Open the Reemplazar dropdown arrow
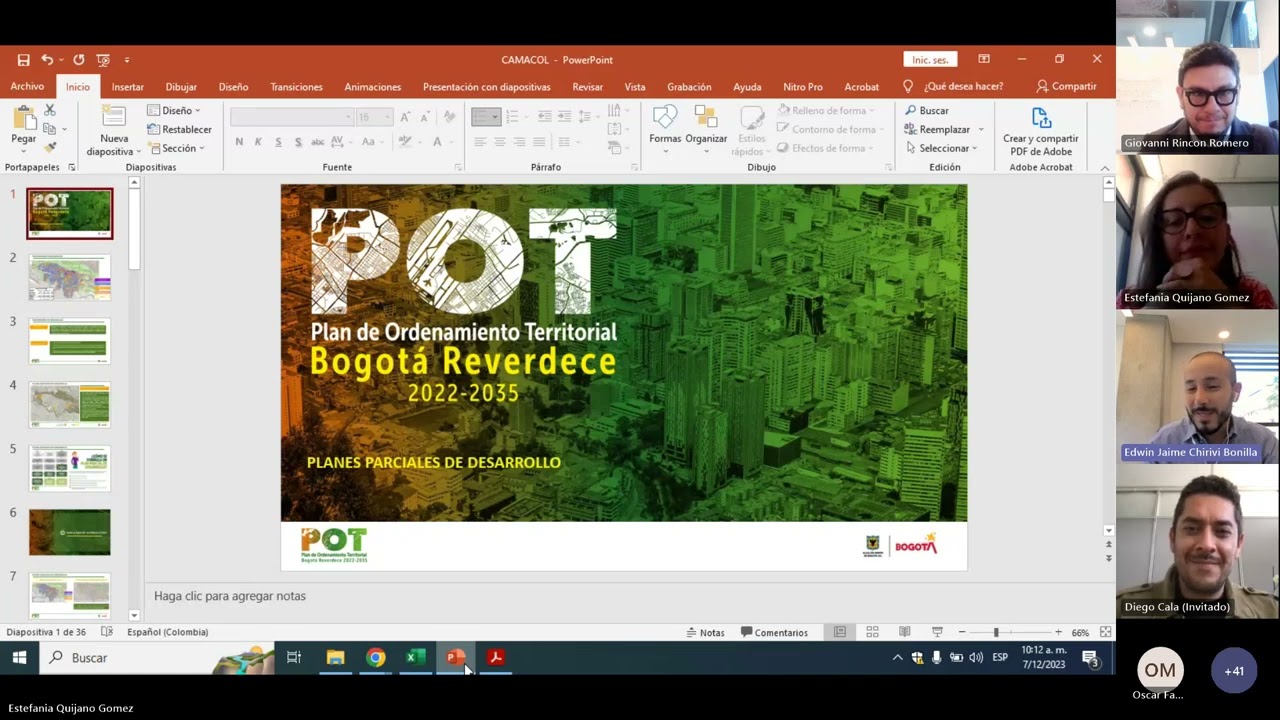1280x720 pixels. click(x=981, y=130)
